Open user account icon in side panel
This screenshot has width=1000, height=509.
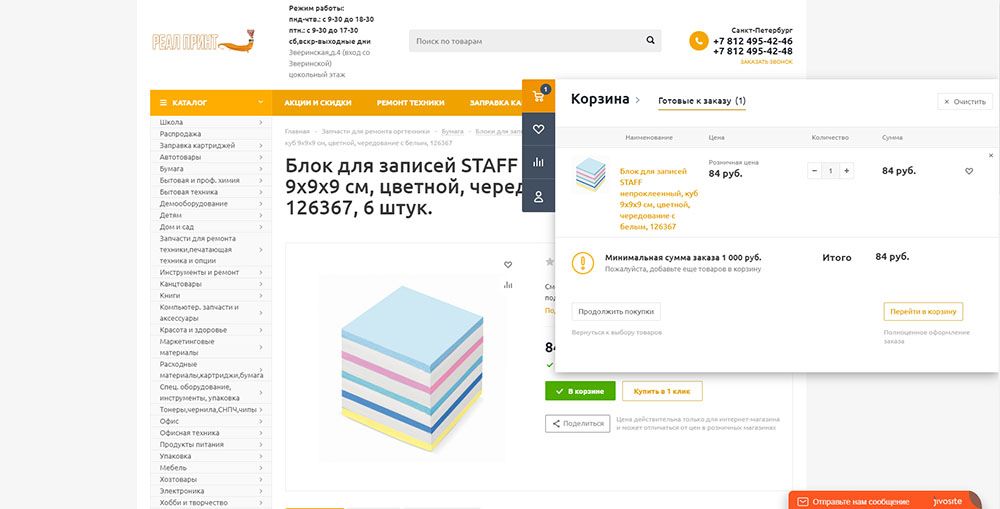pyautogui.click(x=538, y=196)
